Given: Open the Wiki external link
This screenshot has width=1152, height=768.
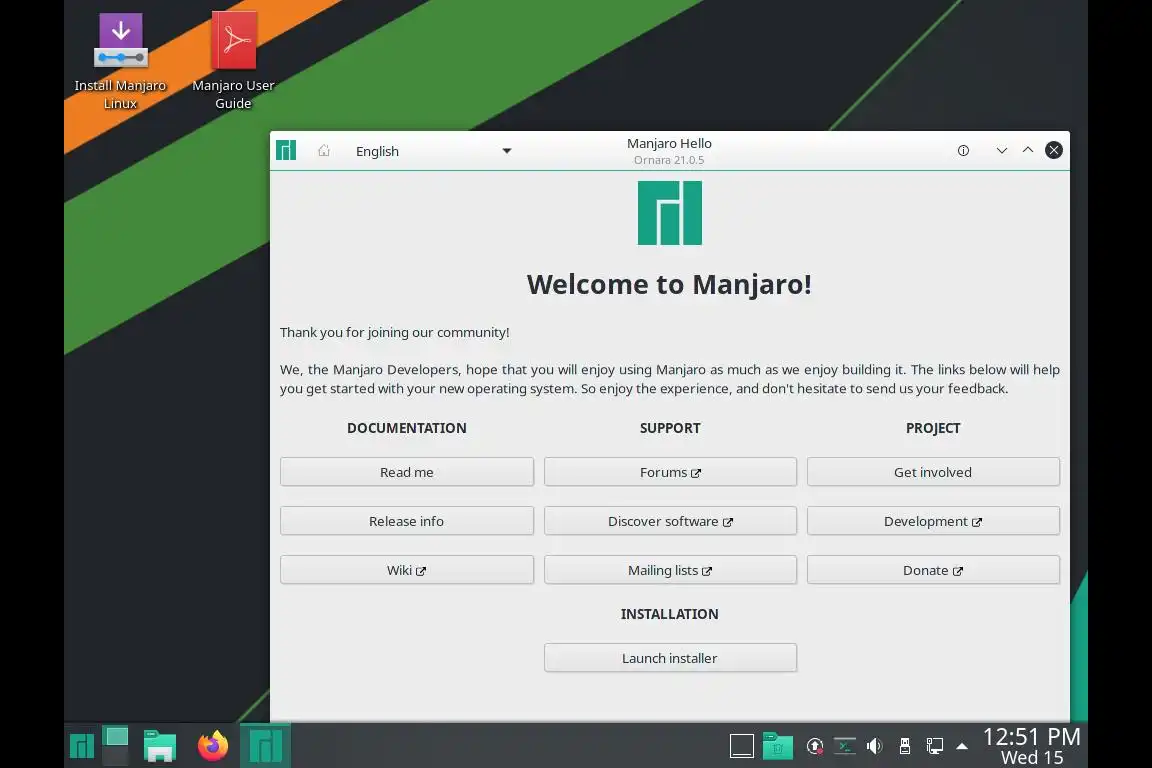Looking at the screenshot, I should click(x=406, y=570).
